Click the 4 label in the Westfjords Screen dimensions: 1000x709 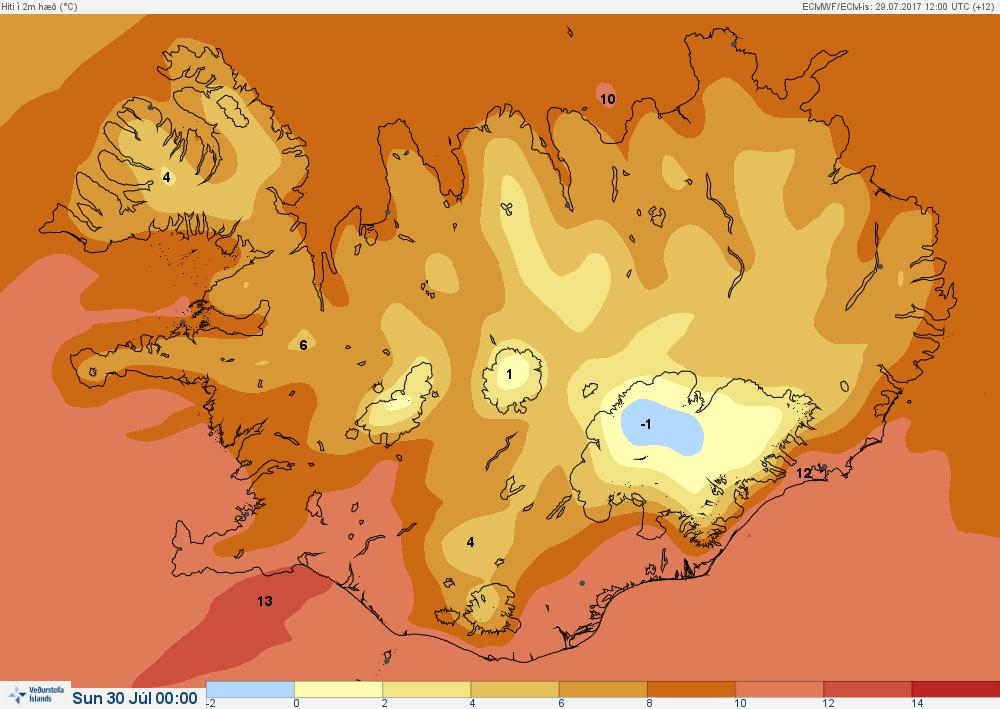[x=166, y=177]
